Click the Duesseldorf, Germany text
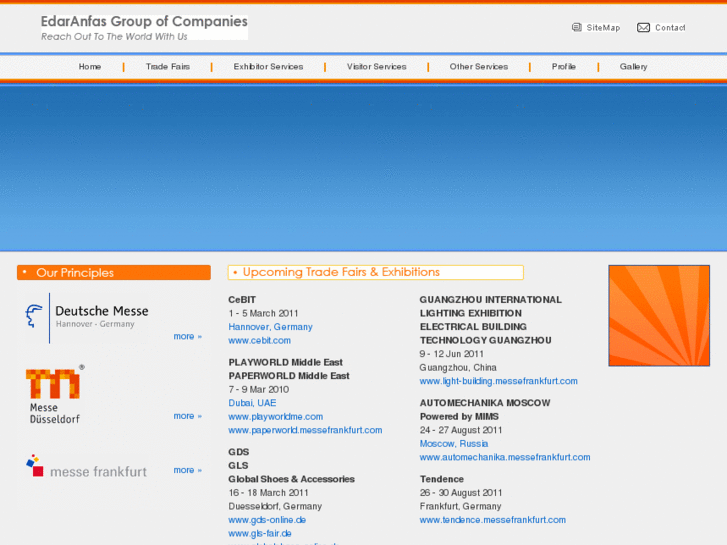 [x=275, y=507]
